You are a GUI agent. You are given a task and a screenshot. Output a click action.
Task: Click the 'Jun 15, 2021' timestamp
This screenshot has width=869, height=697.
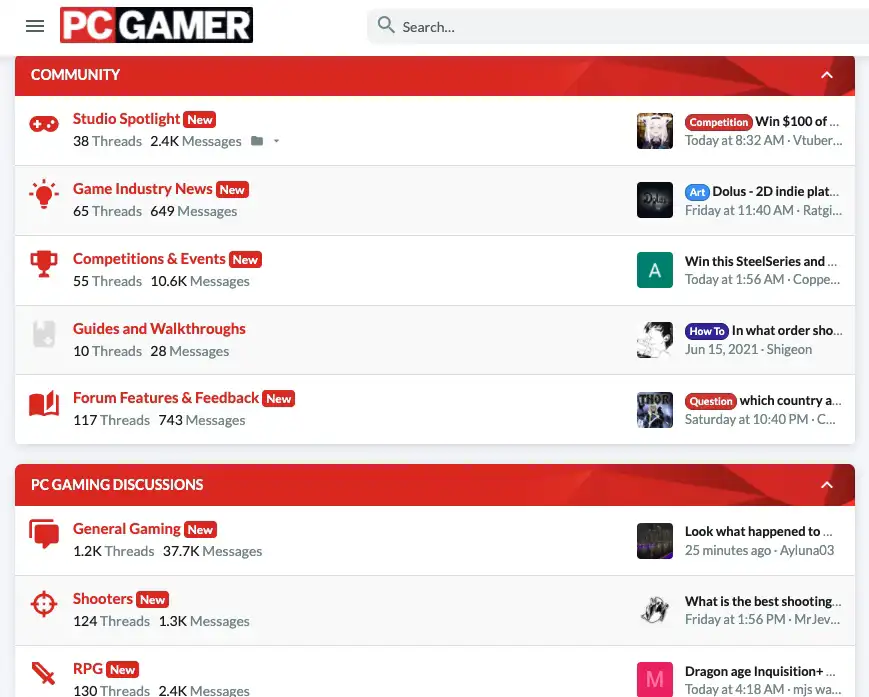tap(721, 349)
